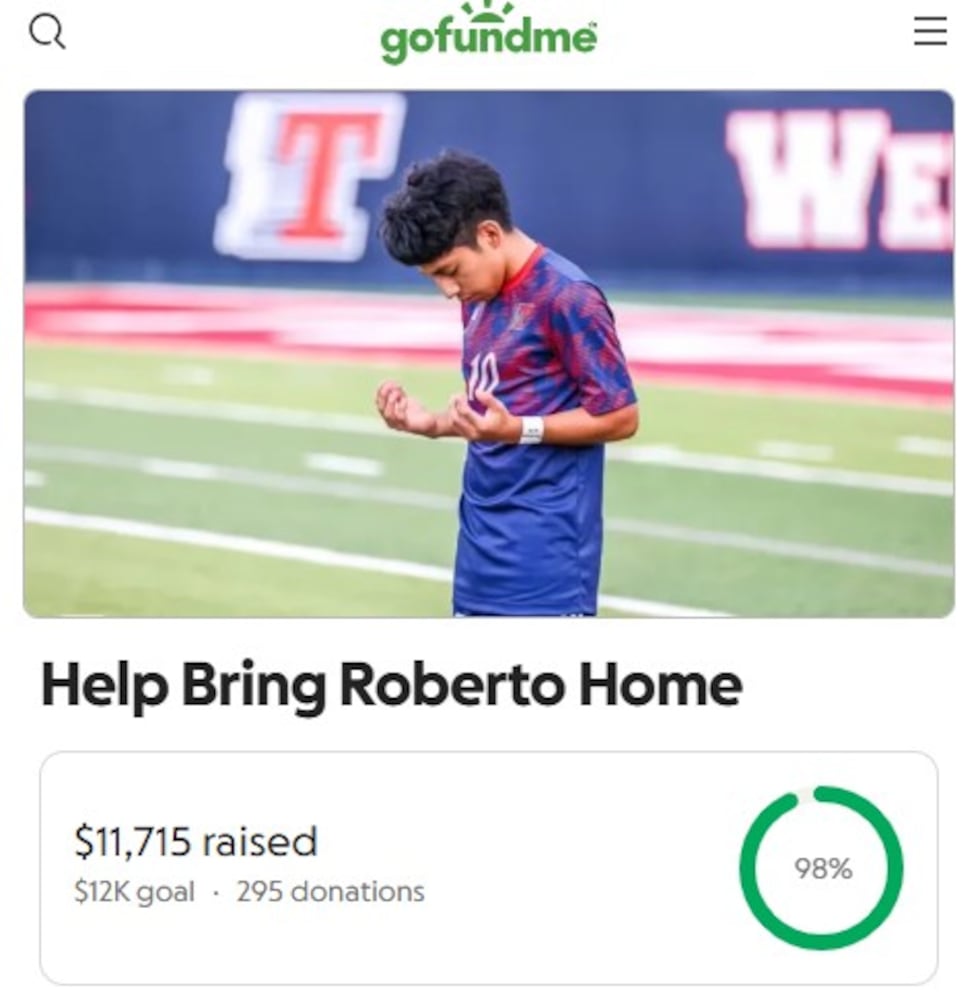Image resolution: width=980 pixels, height=992 pixels.
Task: Click the "$11,715 raised" amount
Action: pyautogui.click(x=196, y=841)
